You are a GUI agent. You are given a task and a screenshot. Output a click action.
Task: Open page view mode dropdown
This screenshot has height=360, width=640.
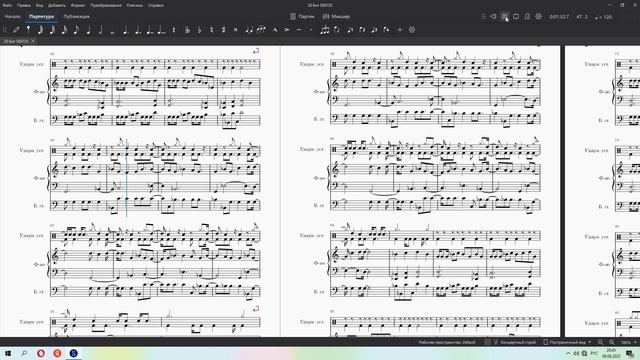point(567,342)
